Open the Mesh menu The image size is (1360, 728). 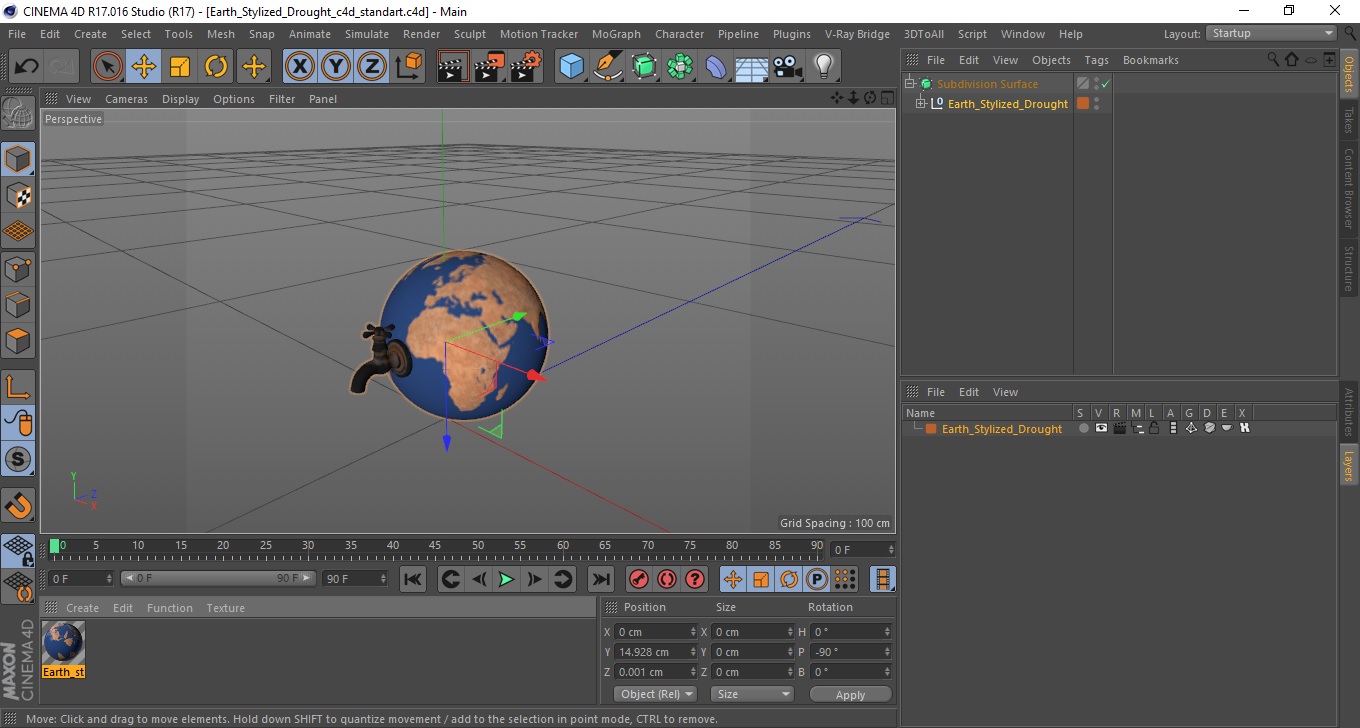pyautogui.click(x=220, y=34)
